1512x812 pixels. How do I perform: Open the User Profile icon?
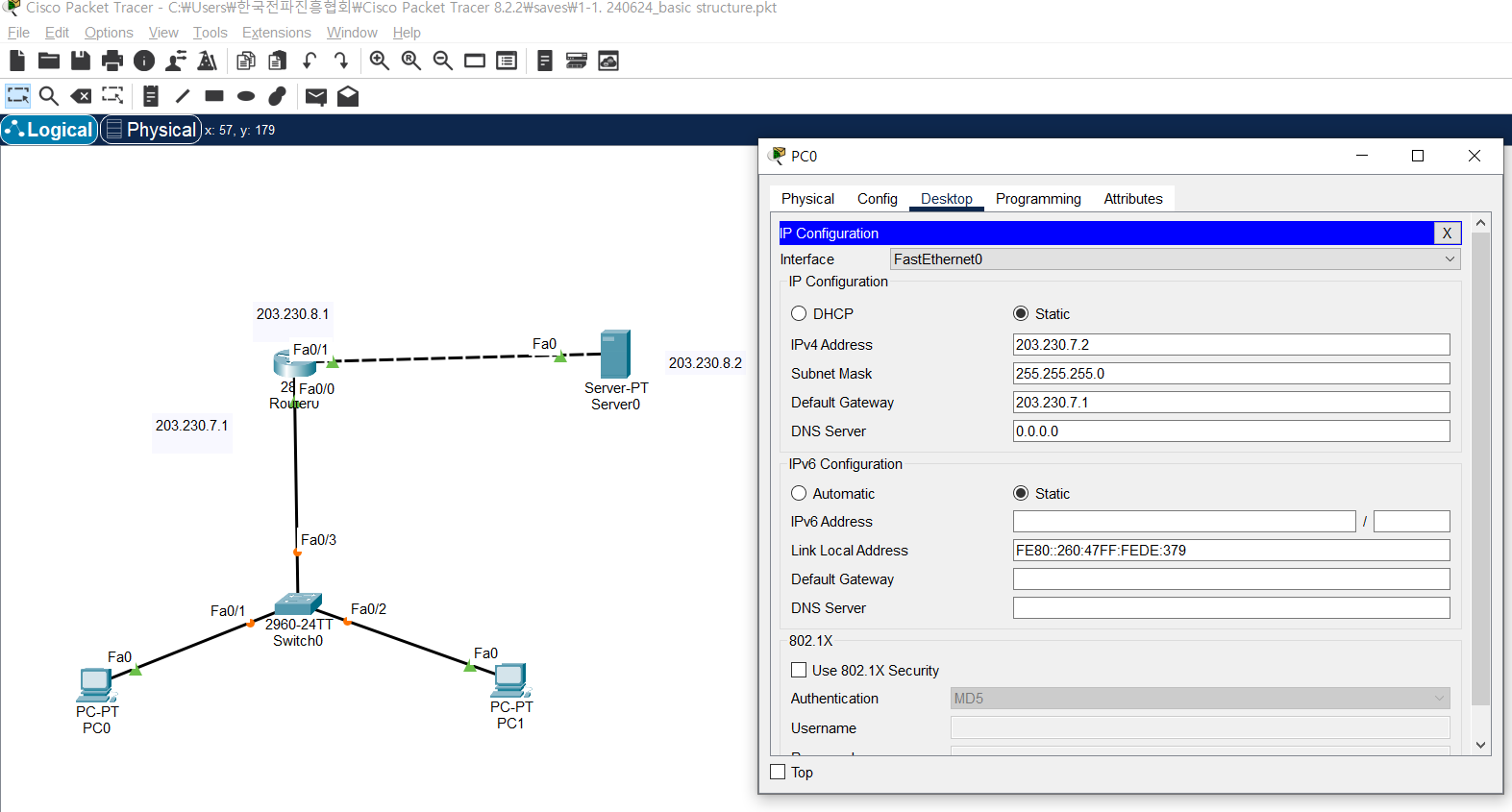tap(176, 61)
